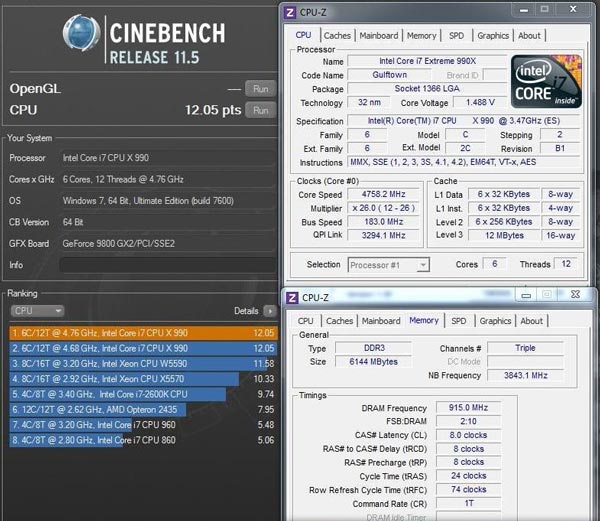This screenshot has height=521, width=600.
Task: Open Mainboard tab in top CPU-Z window
Action: click(x=379, y=36)
